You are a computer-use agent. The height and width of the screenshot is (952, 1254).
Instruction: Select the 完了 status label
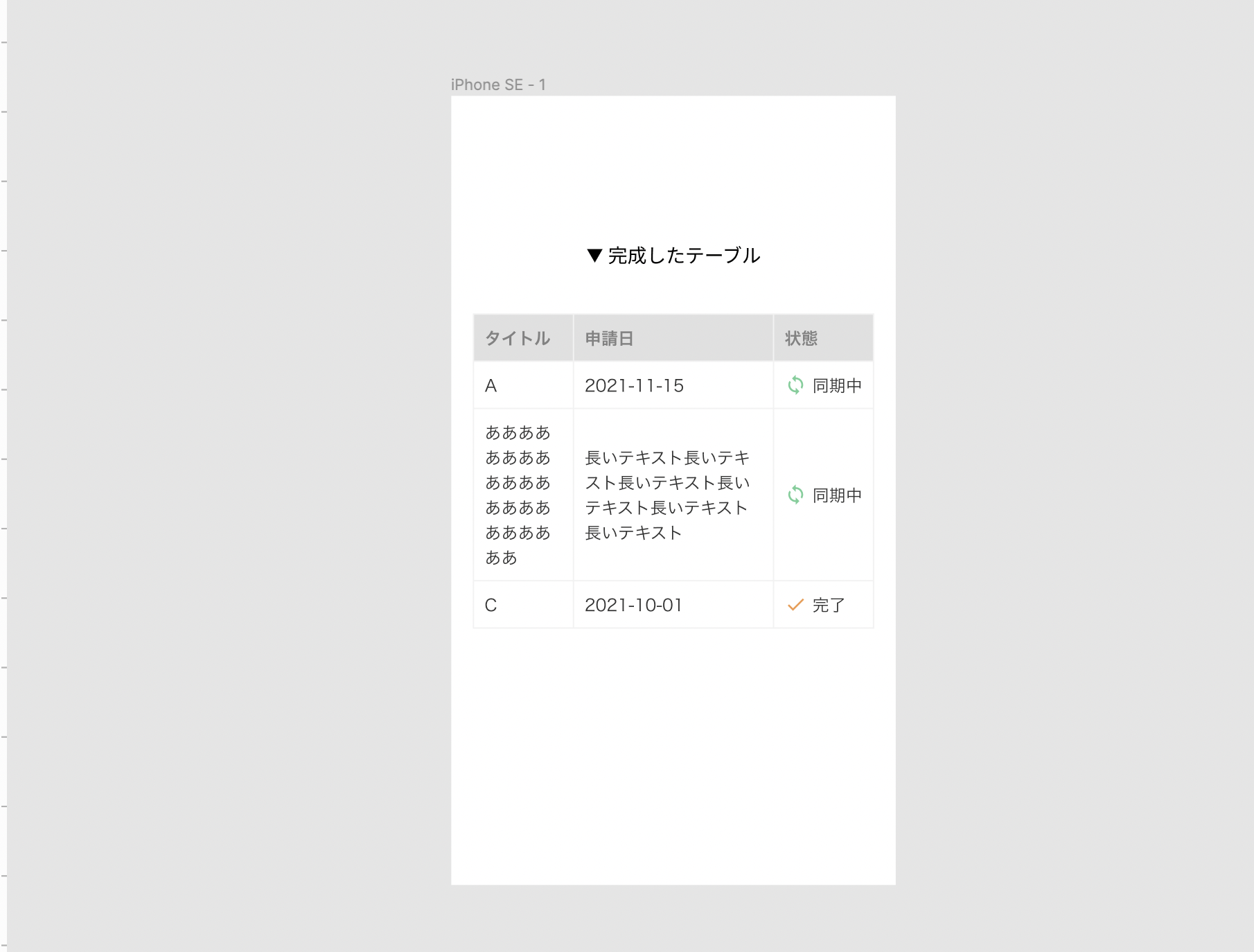[829, 605]
